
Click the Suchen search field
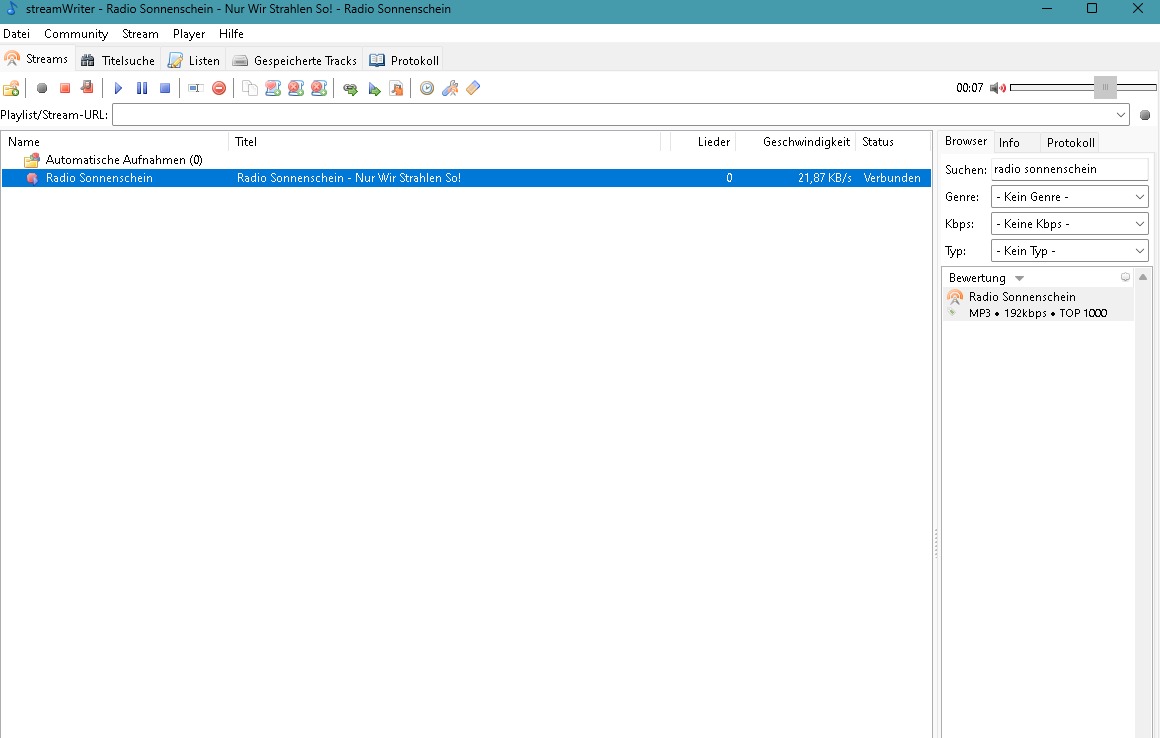[x=1069, y=169]
